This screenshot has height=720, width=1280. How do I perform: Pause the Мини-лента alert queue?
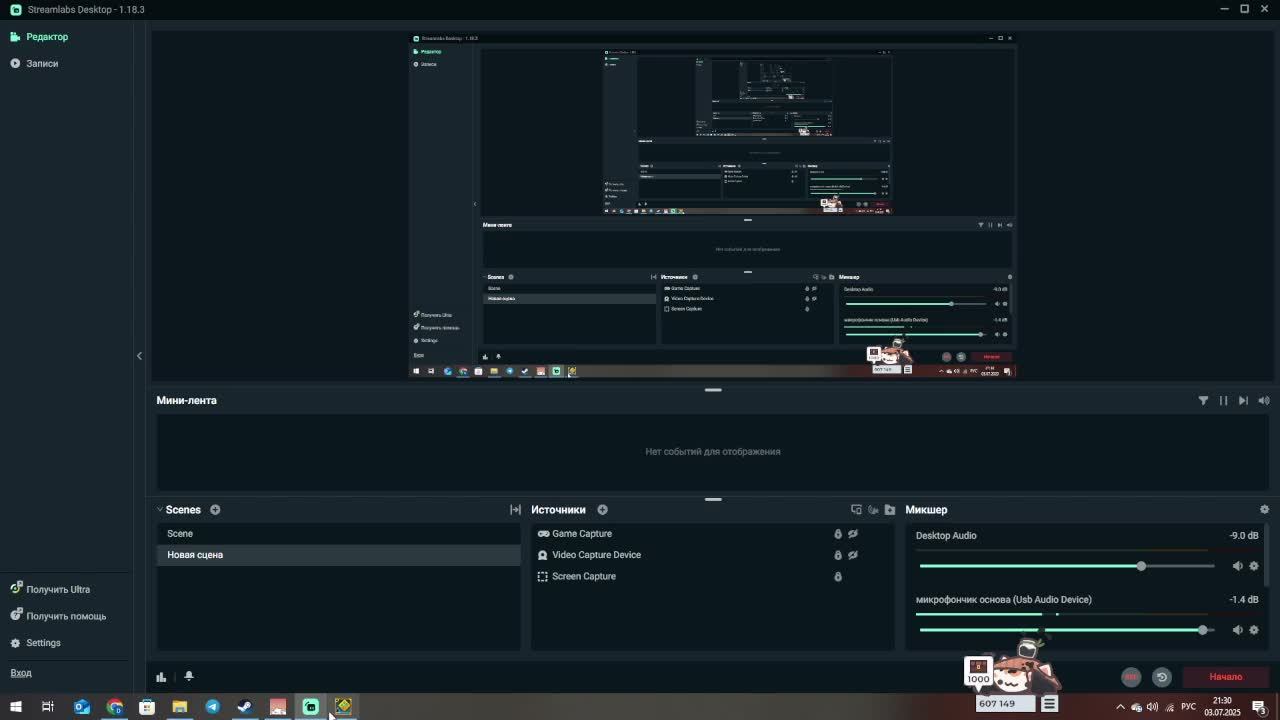[1223, 400]
